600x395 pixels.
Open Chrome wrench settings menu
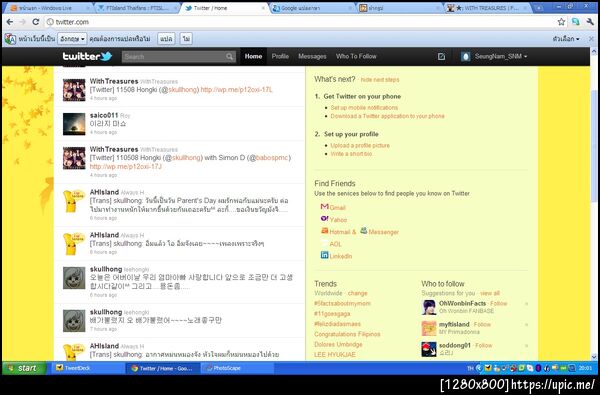[590, 22]
